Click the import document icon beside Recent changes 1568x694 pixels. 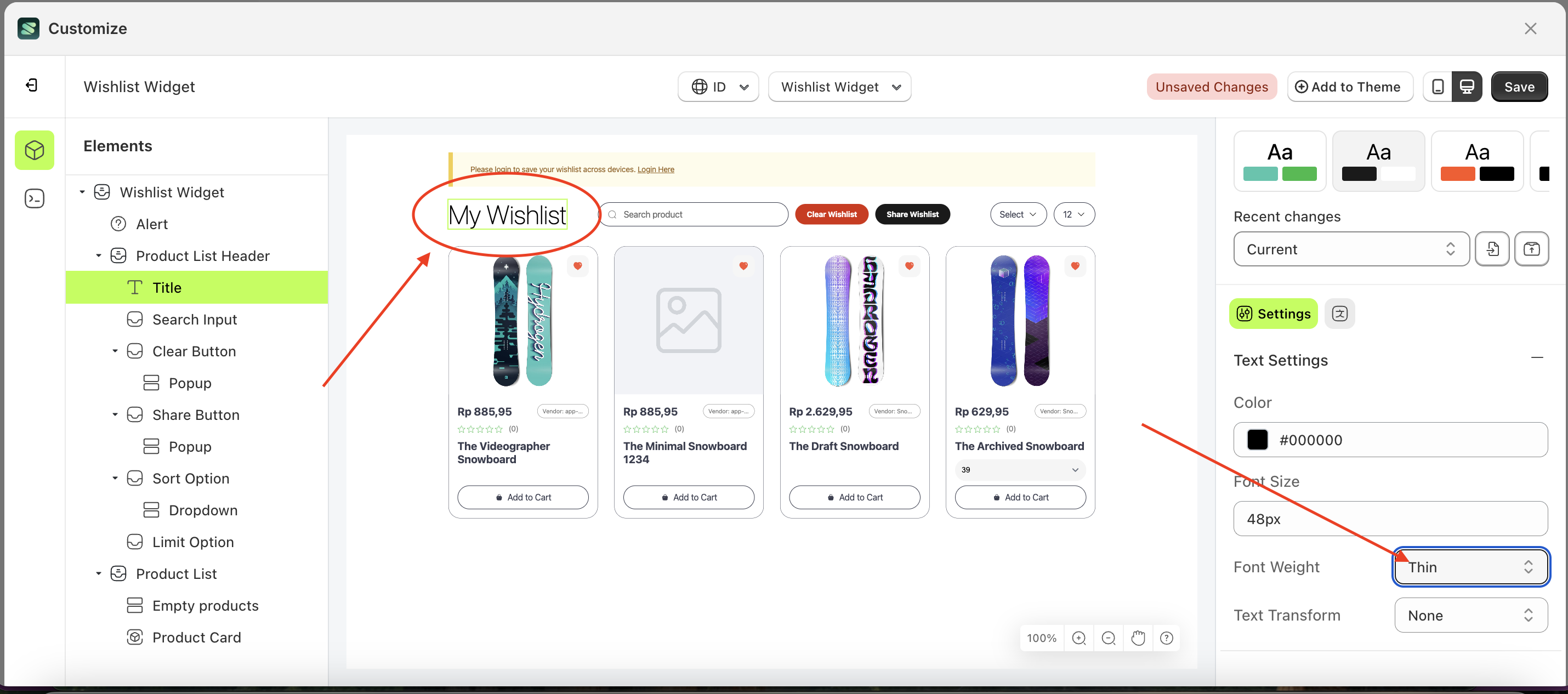(x=1492, y=249)
